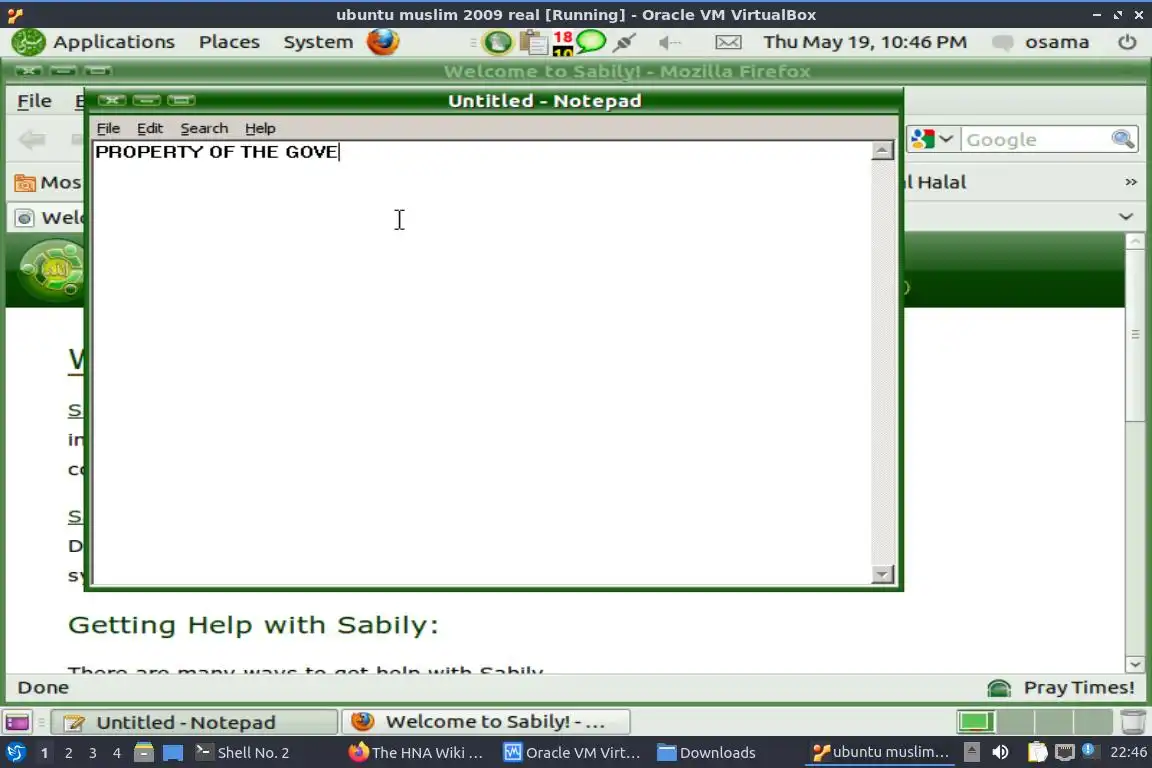Open the Firefox tab list dropdown arrow
The height and width of the screenshot is (768, 1152).
click(x=1126, y=216)
